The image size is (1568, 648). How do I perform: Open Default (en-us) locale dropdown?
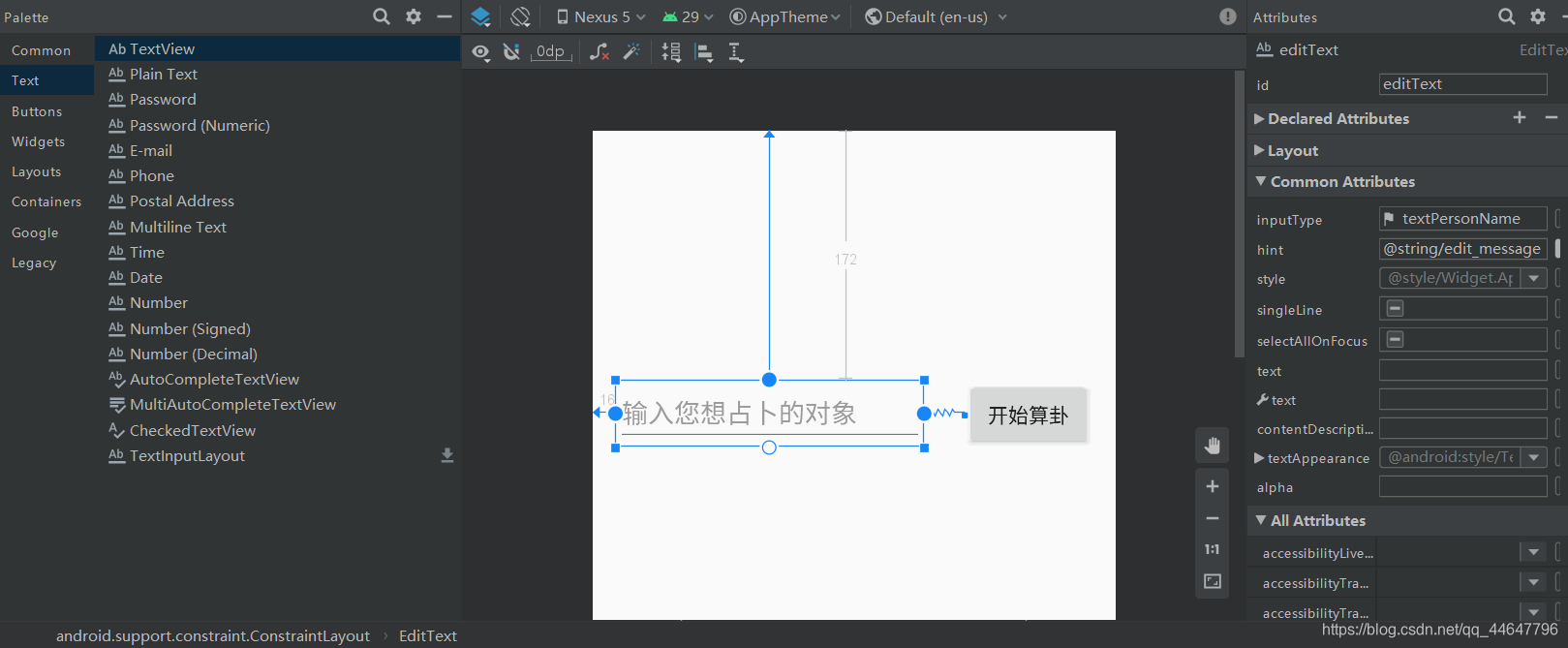pyautogui.click(x=936, y=16)
